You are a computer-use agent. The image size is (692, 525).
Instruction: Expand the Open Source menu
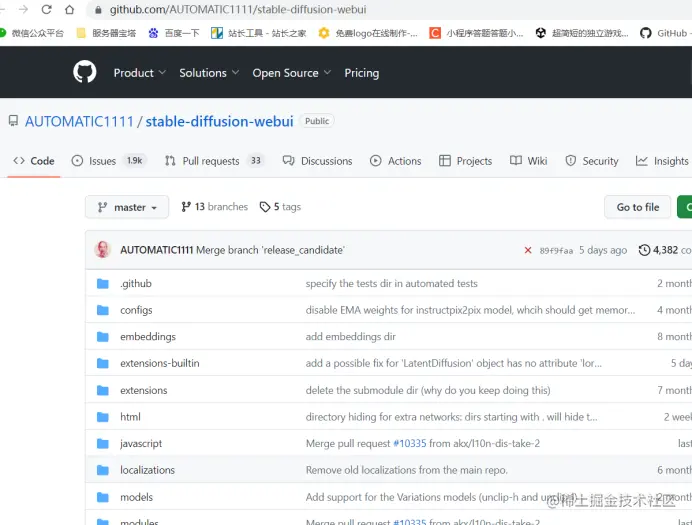pyautogui.click(x=291, y=73)
